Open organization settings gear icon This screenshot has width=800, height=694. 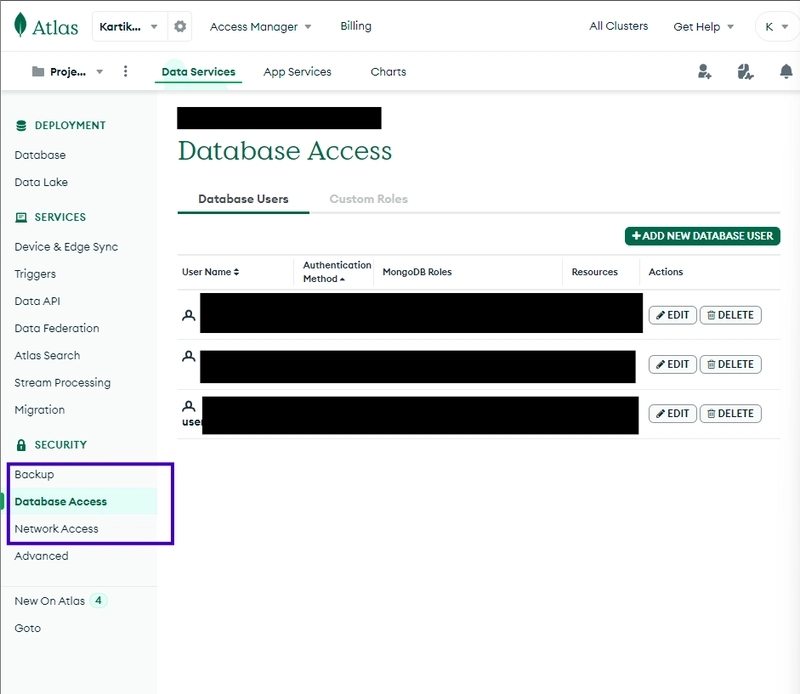(x=180, y=26)
